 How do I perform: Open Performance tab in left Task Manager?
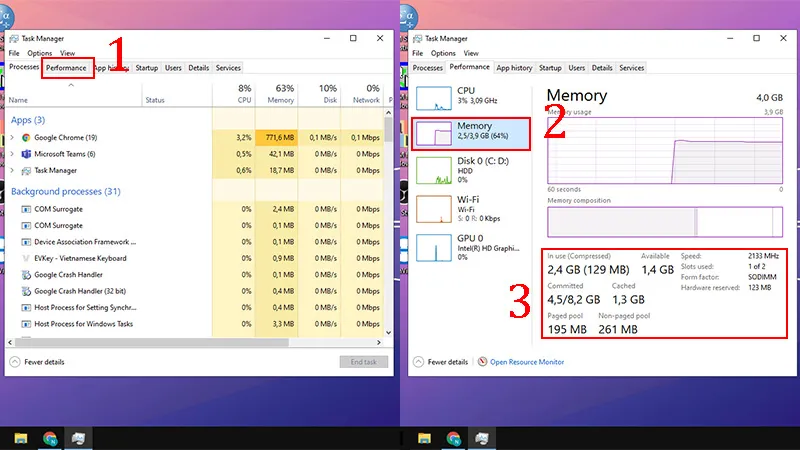click(x=66, y=68)
